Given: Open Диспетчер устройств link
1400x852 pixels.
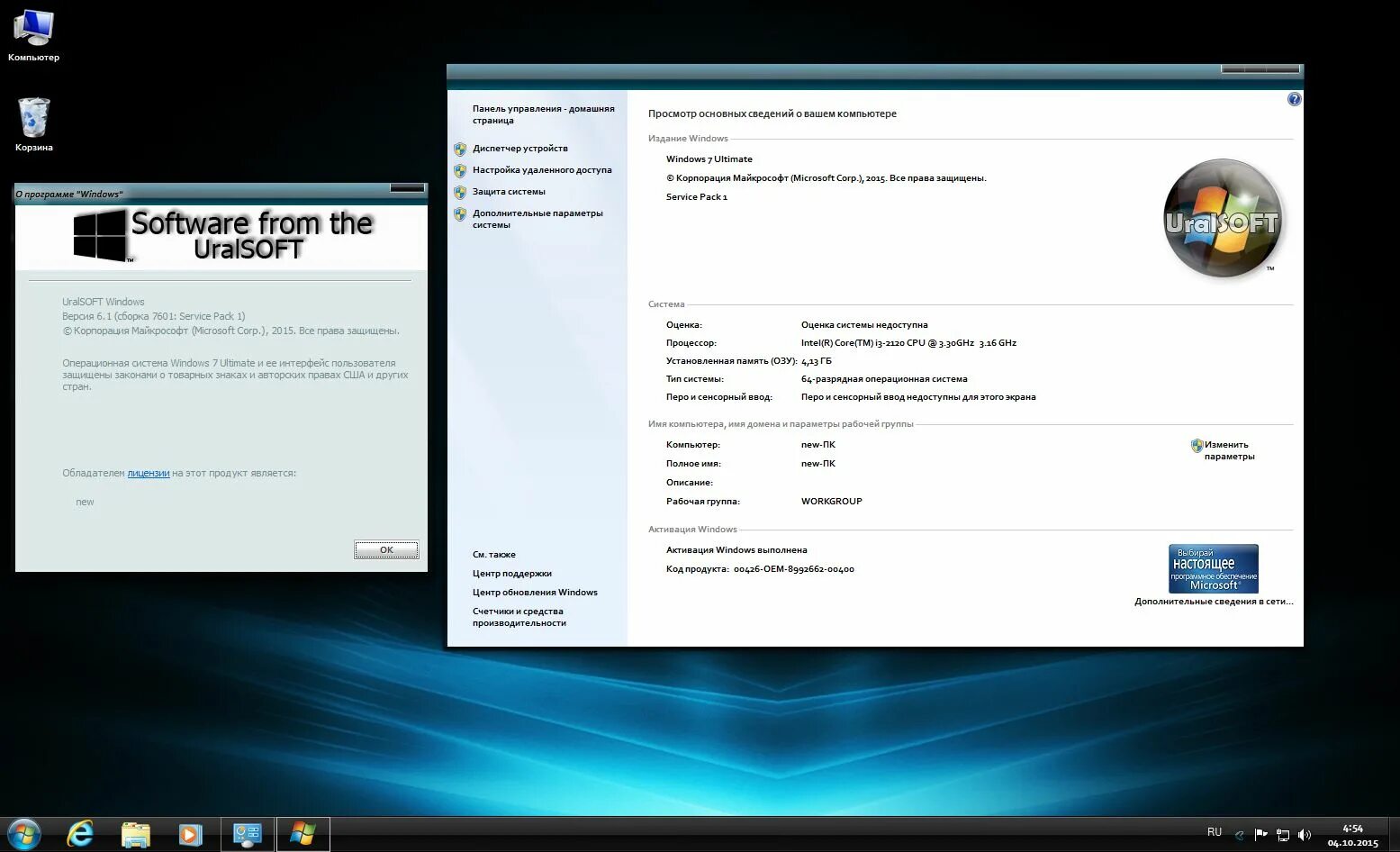Looking at the screenshot, I should coord(520,149).
